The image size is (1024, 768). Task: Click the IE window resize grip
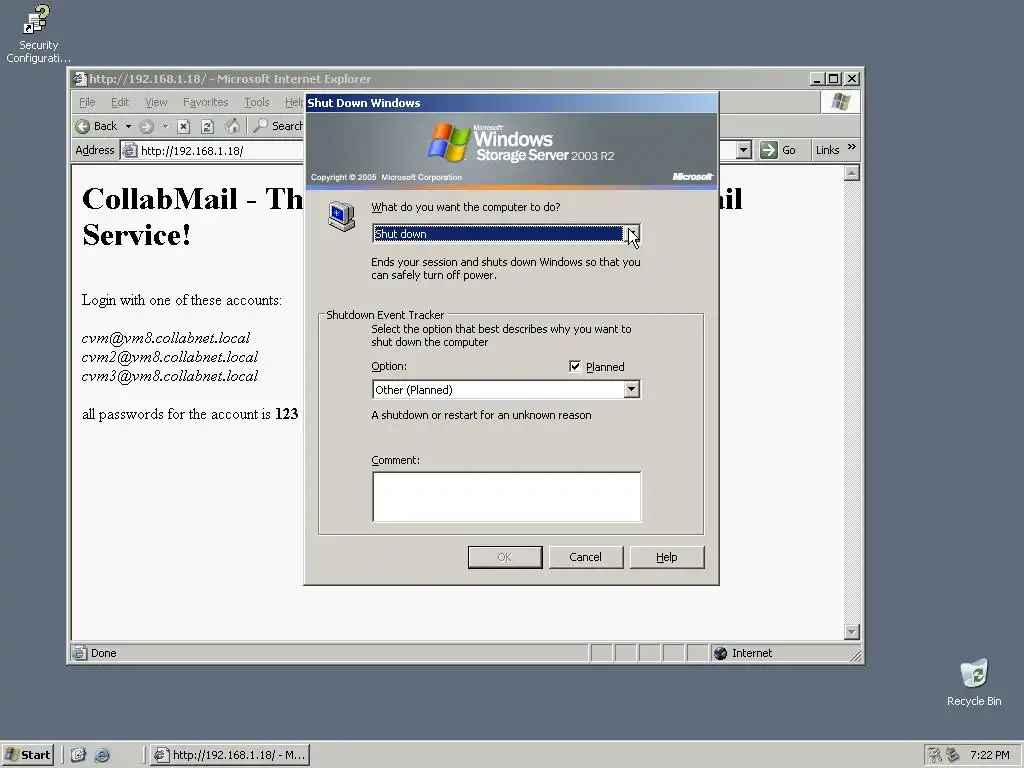point(855,655)
